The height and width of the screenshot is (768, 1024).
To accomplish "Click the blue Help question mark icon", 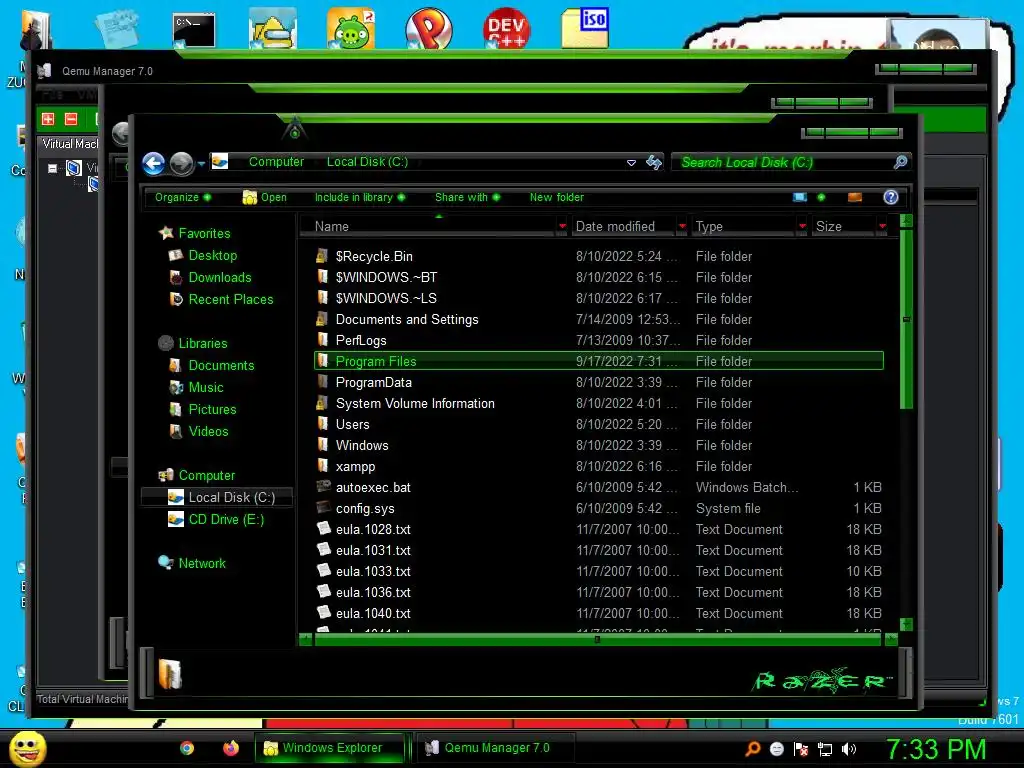I will (x=891, y=197).
